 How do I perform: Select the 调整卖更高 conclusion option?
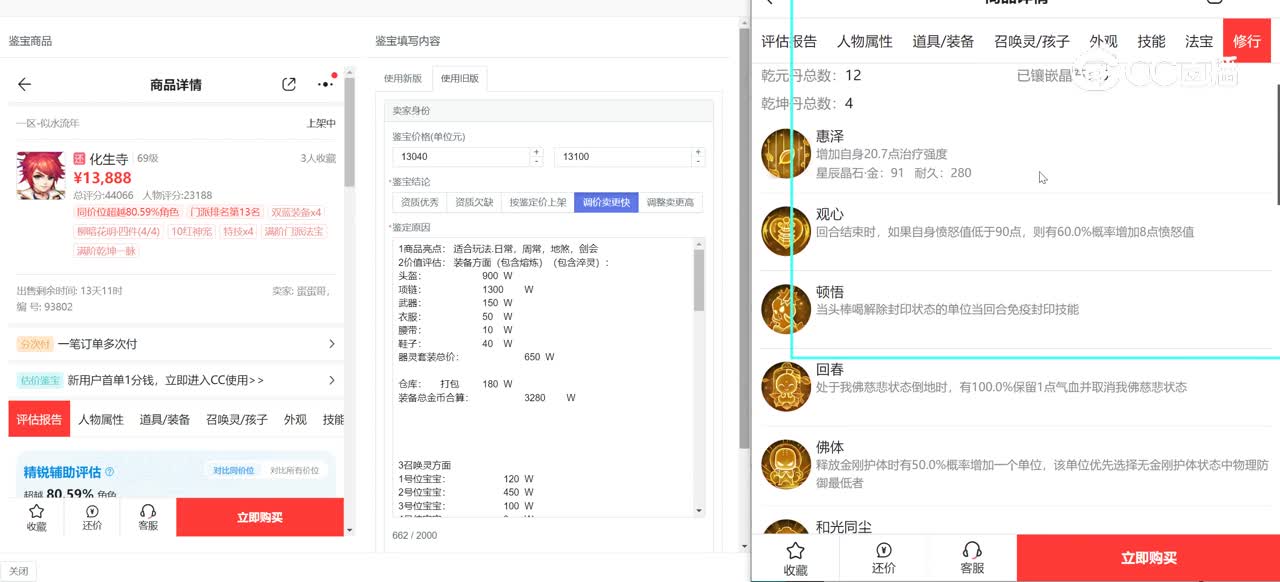(670, 202)
